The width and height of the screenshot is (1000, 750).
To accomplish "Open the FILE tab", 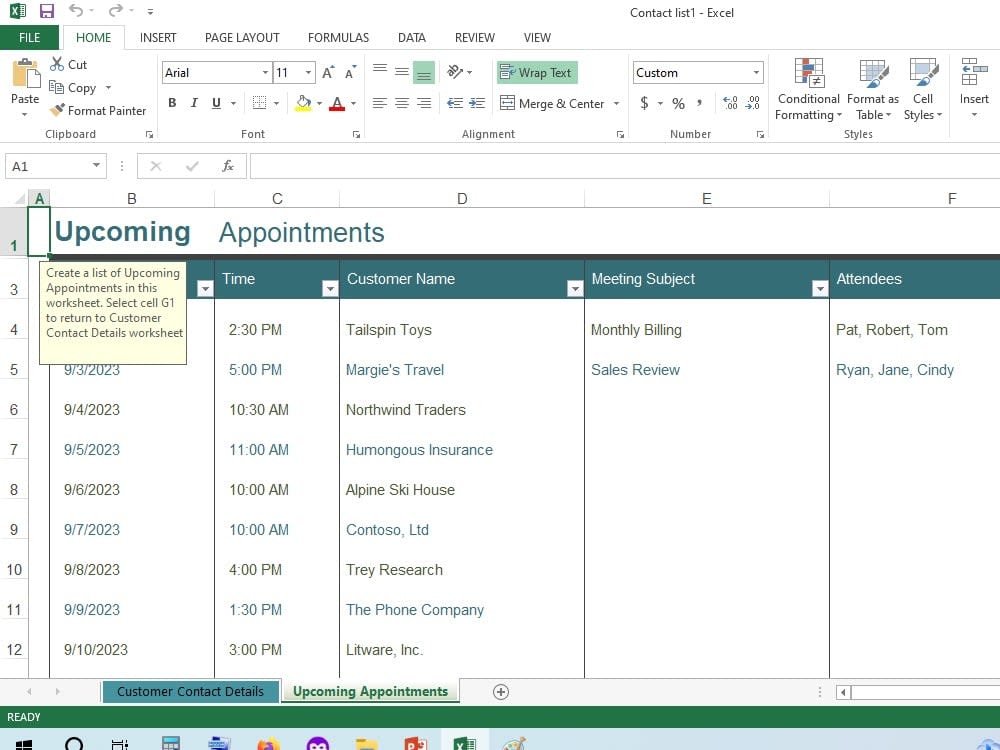I will 29,38.
